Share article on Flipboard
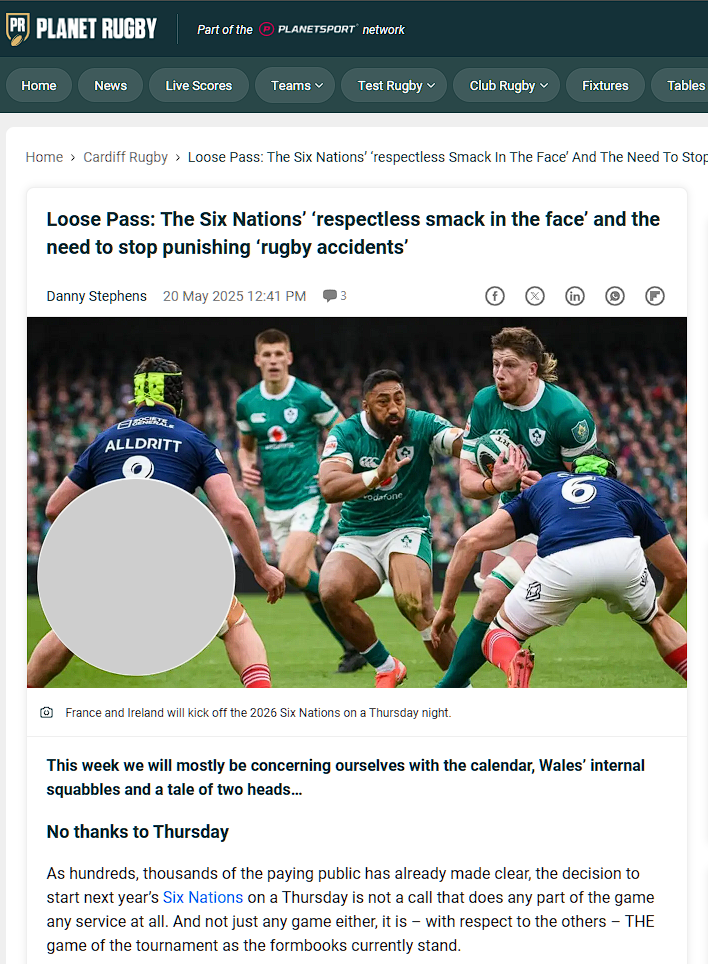This screenshot has height=964, width=708. point(655,296)
